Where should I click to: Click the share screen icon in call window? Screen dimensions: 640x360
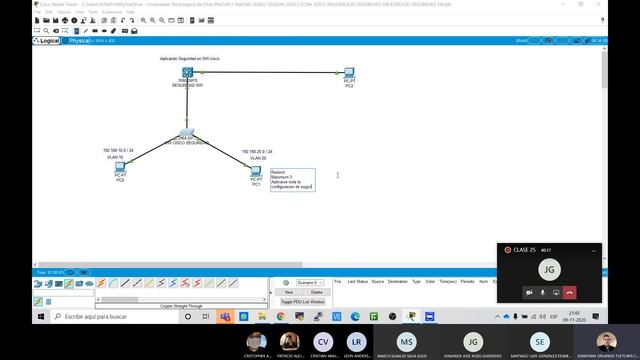(556, 293)
